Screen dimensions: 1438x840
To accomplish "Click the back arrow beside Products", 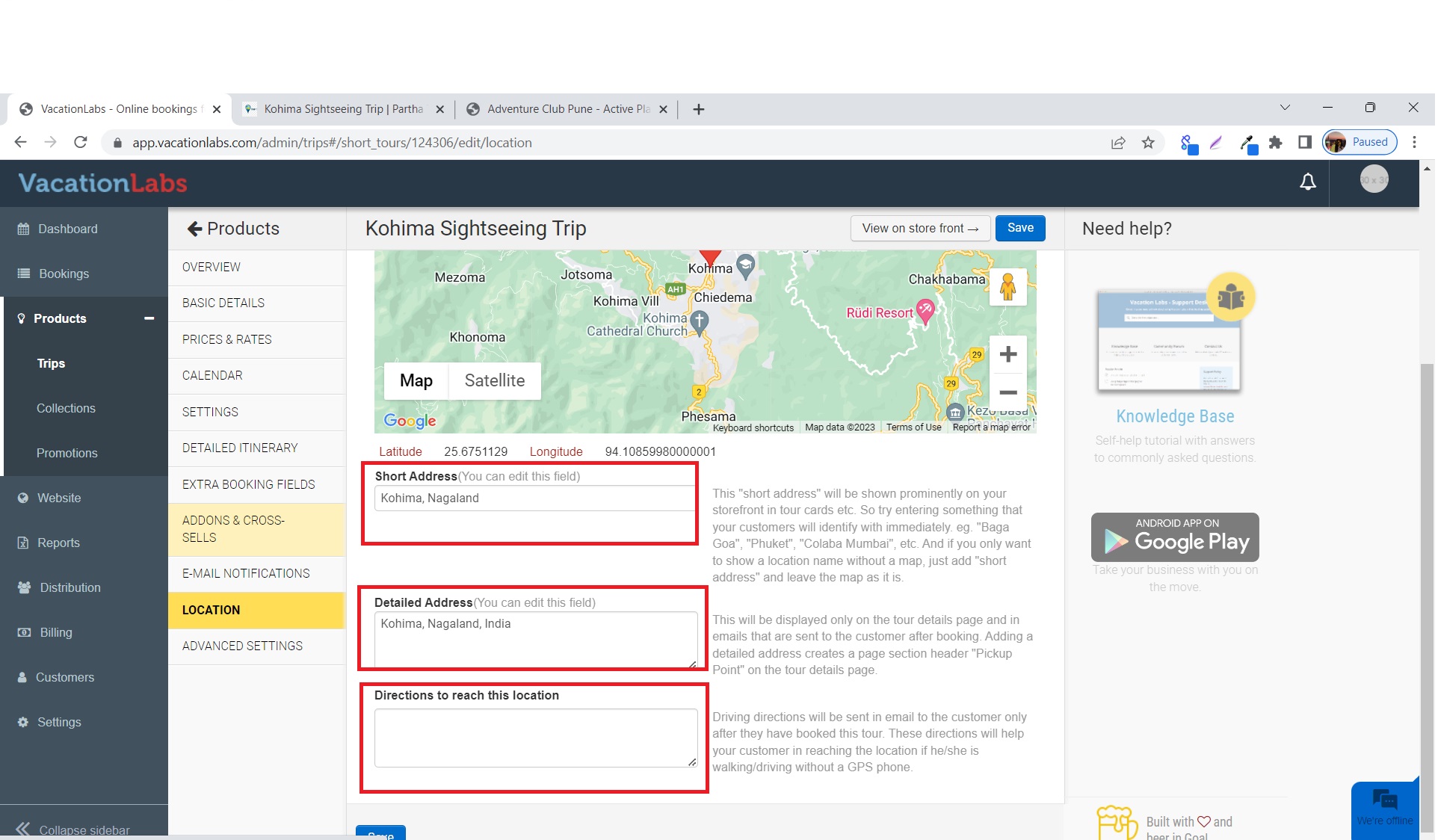I will [194, 229].
